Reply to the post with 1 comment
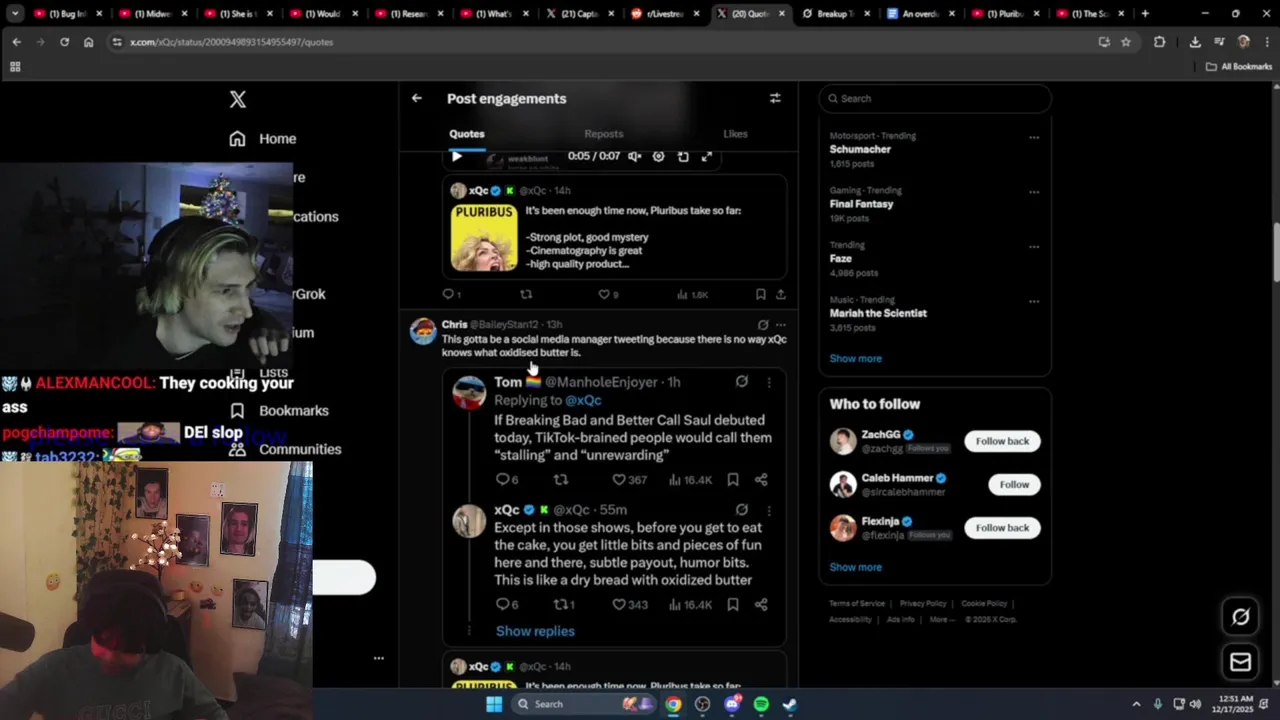This screenshot has width=1280, height=720. (x=452, y=294)
